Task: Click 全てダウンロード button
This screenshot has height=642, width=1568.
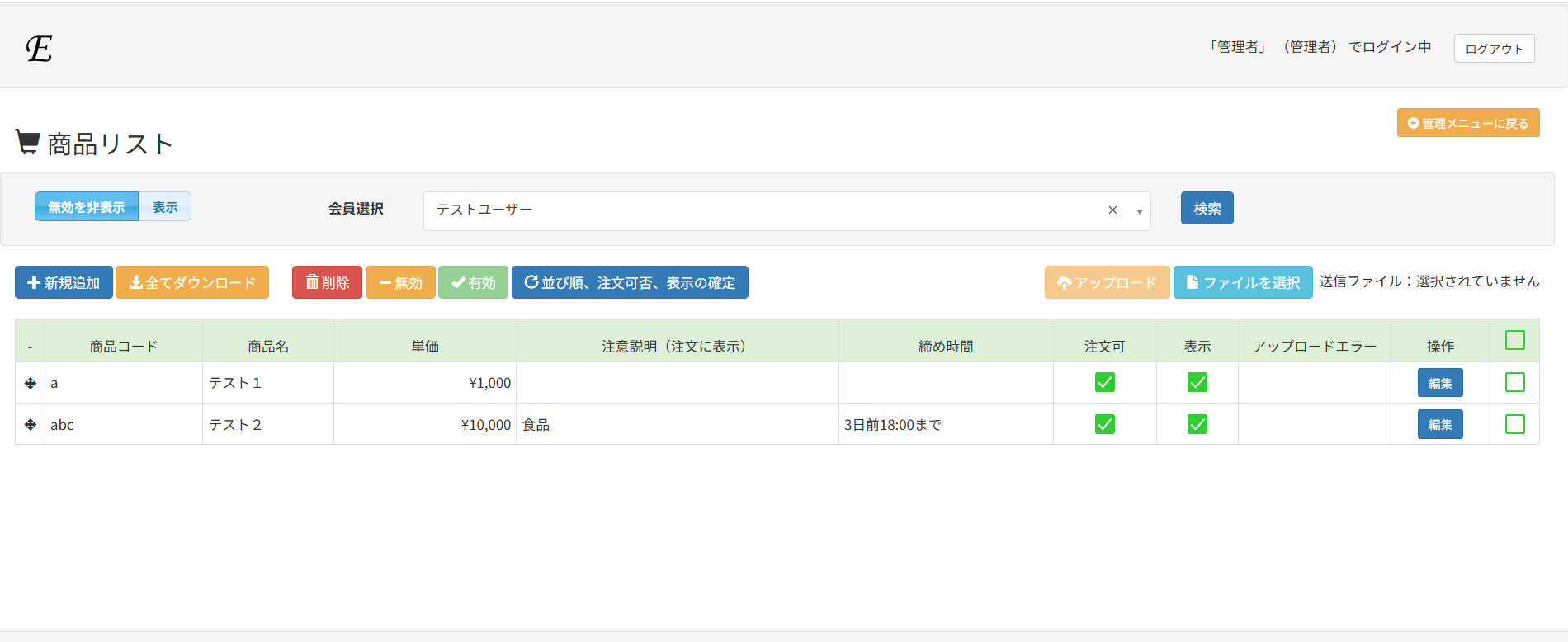Action: click(192, 282)
